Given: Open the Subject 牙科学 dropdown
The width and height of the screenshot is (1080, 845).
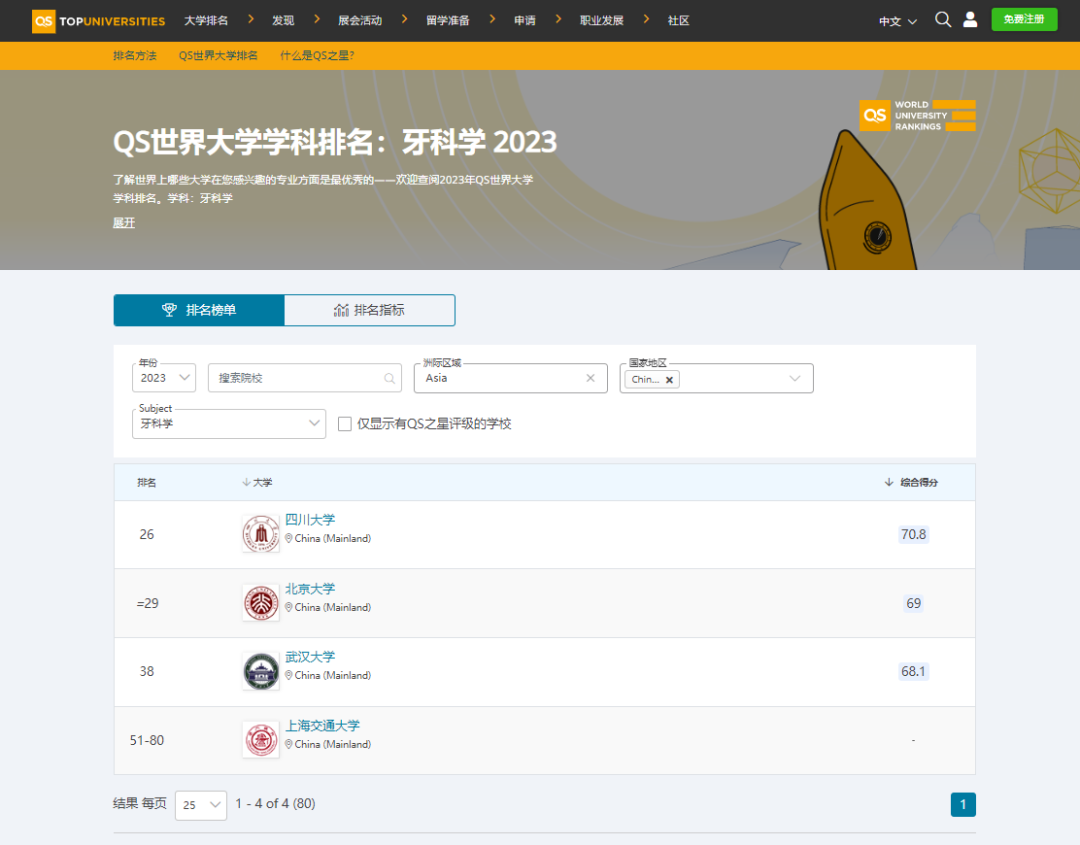Looking at the screenshot, I should point(229,424).
